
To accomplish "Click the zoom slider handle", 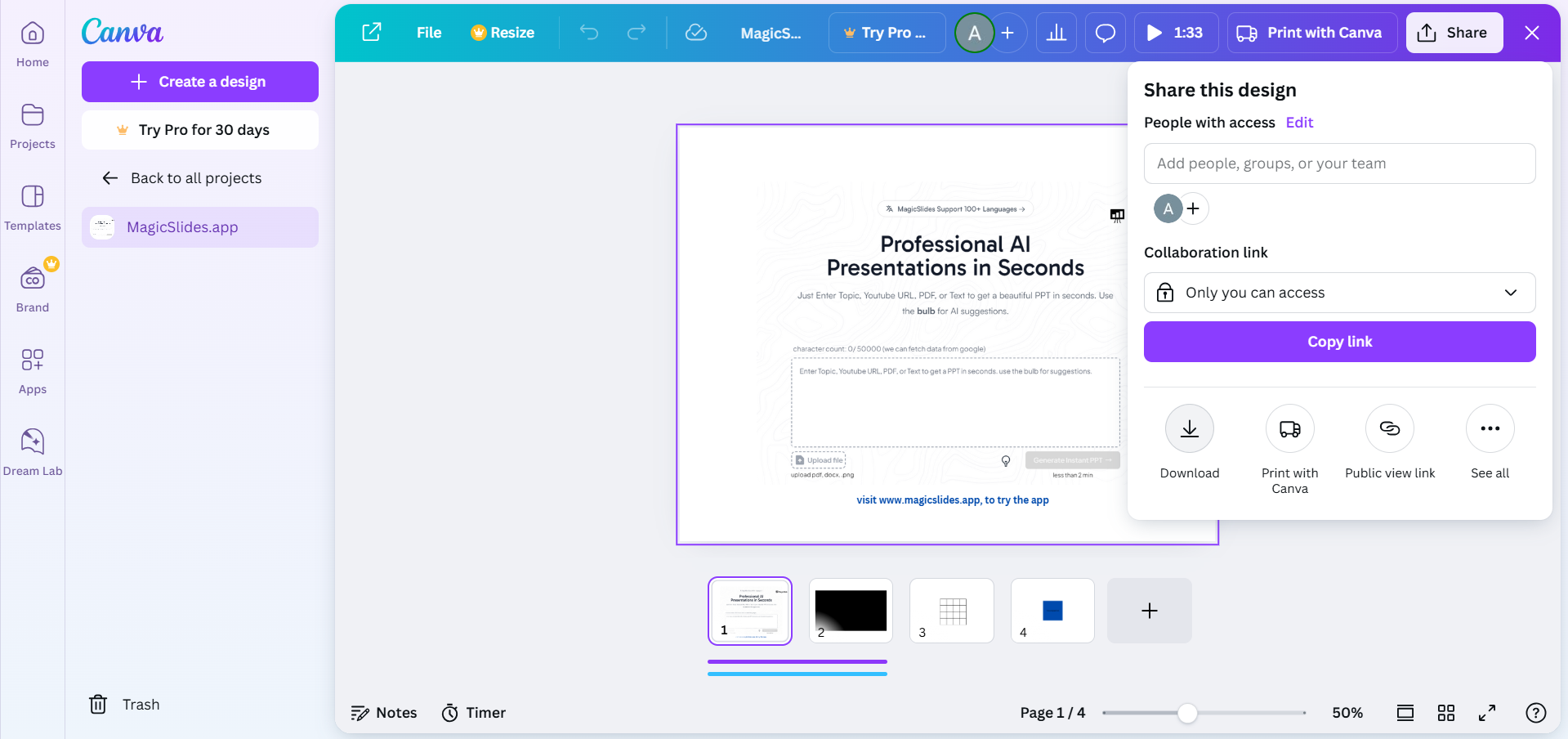I will [1187, 713].
